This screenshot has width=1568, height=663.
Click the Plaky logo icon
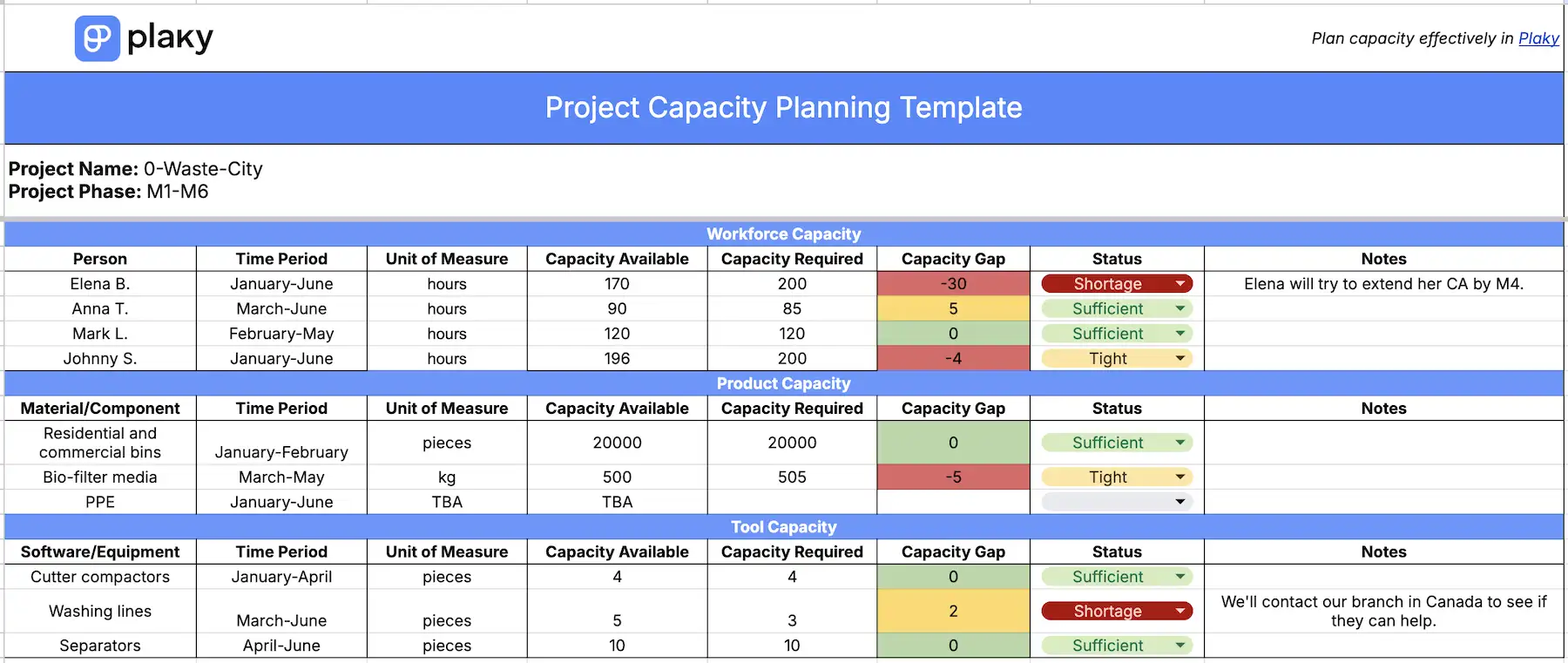[98, 37]
